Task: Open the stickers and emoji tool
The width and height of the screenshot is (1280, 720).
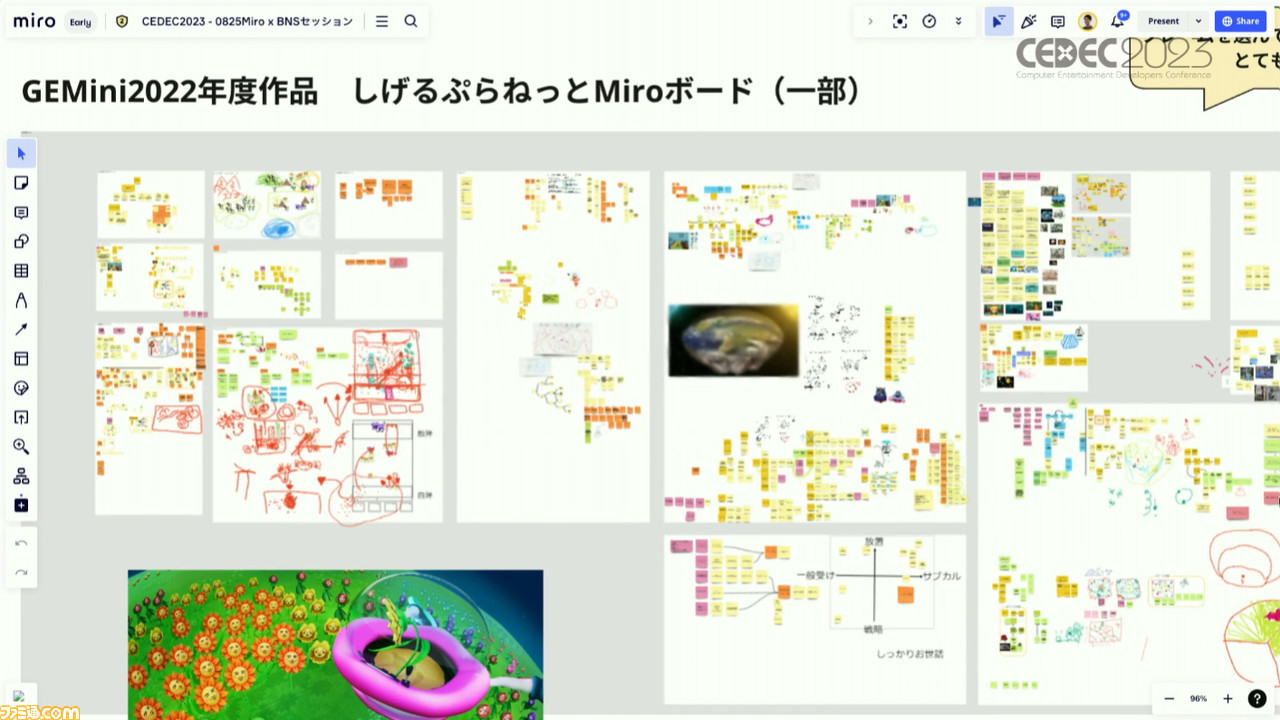Action: coord(21,388)
